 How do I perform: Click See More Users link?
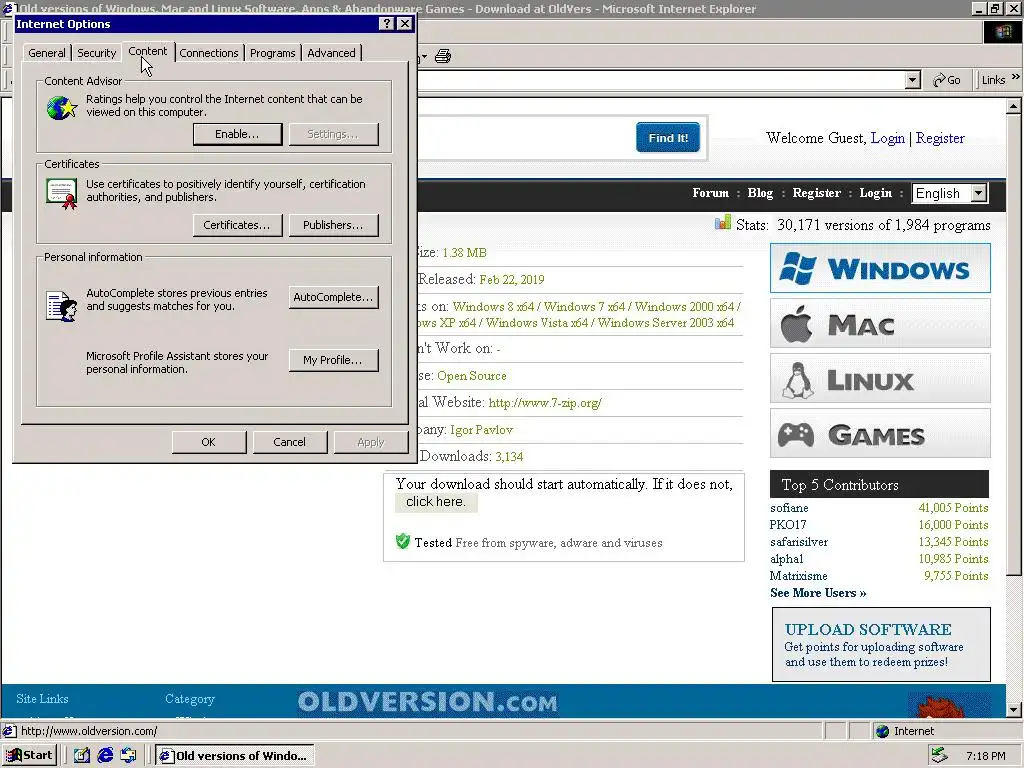[x=818, y=593]
